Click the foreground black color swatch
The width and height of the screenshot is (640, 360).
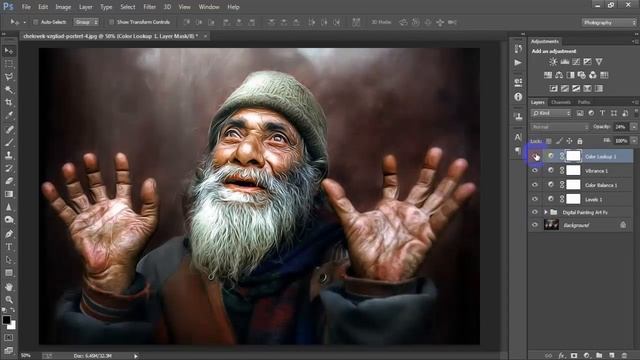6,320
